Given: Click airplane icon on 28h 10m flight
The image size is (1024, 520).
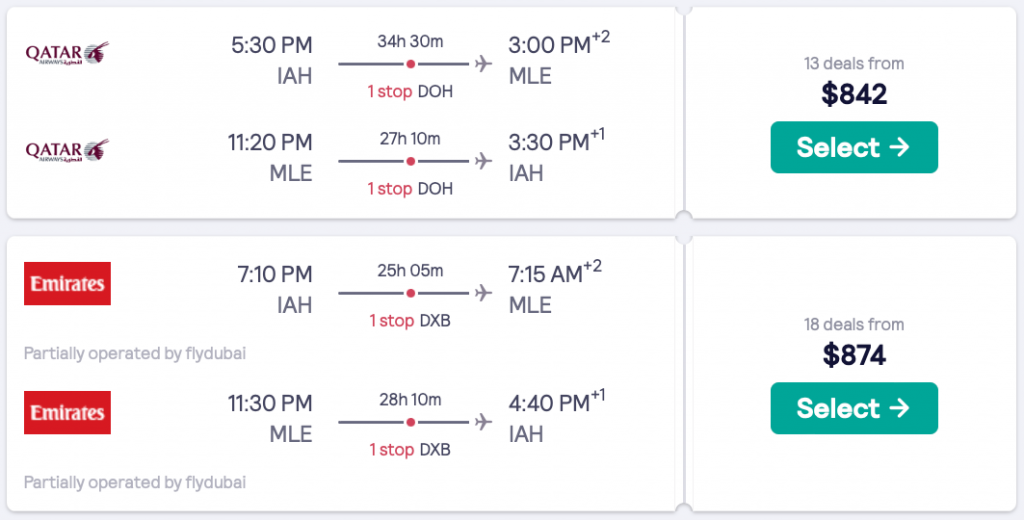Looking at the screenshot, I should (x=484, y=422).
